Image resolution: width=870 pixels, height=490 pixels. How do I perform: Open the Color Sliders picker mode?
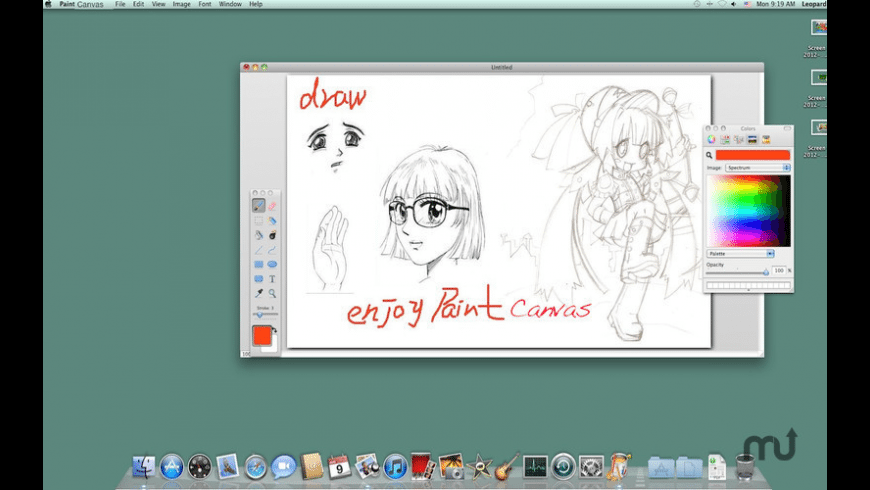tap(725, 139)
